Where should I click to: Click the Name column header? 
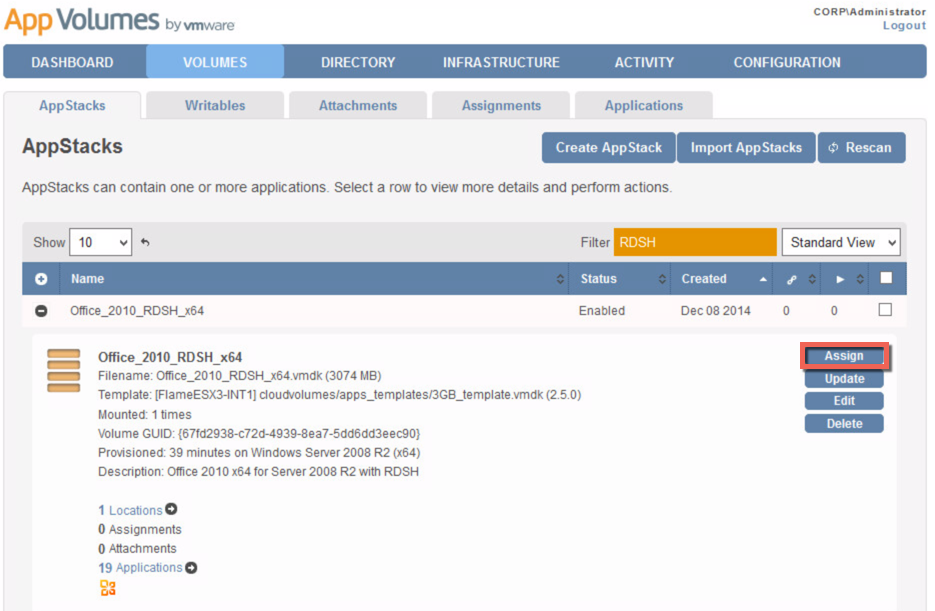pos(87,279)
